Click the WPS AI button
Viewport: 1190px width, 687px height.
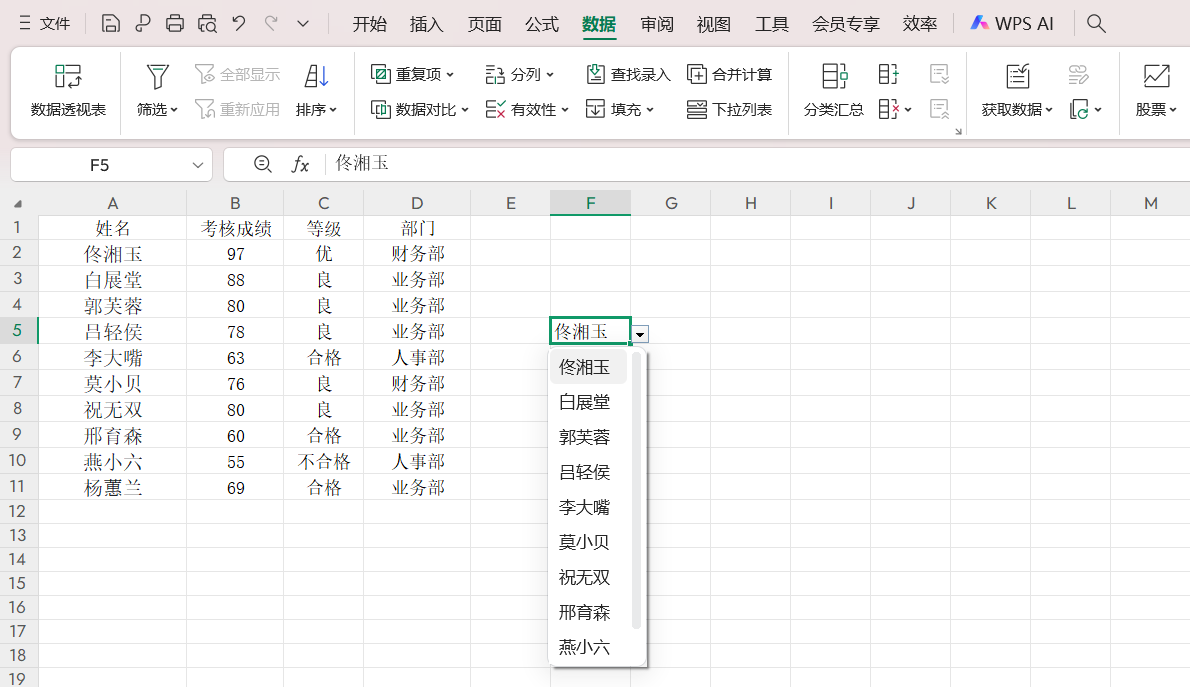(1012, 24)
